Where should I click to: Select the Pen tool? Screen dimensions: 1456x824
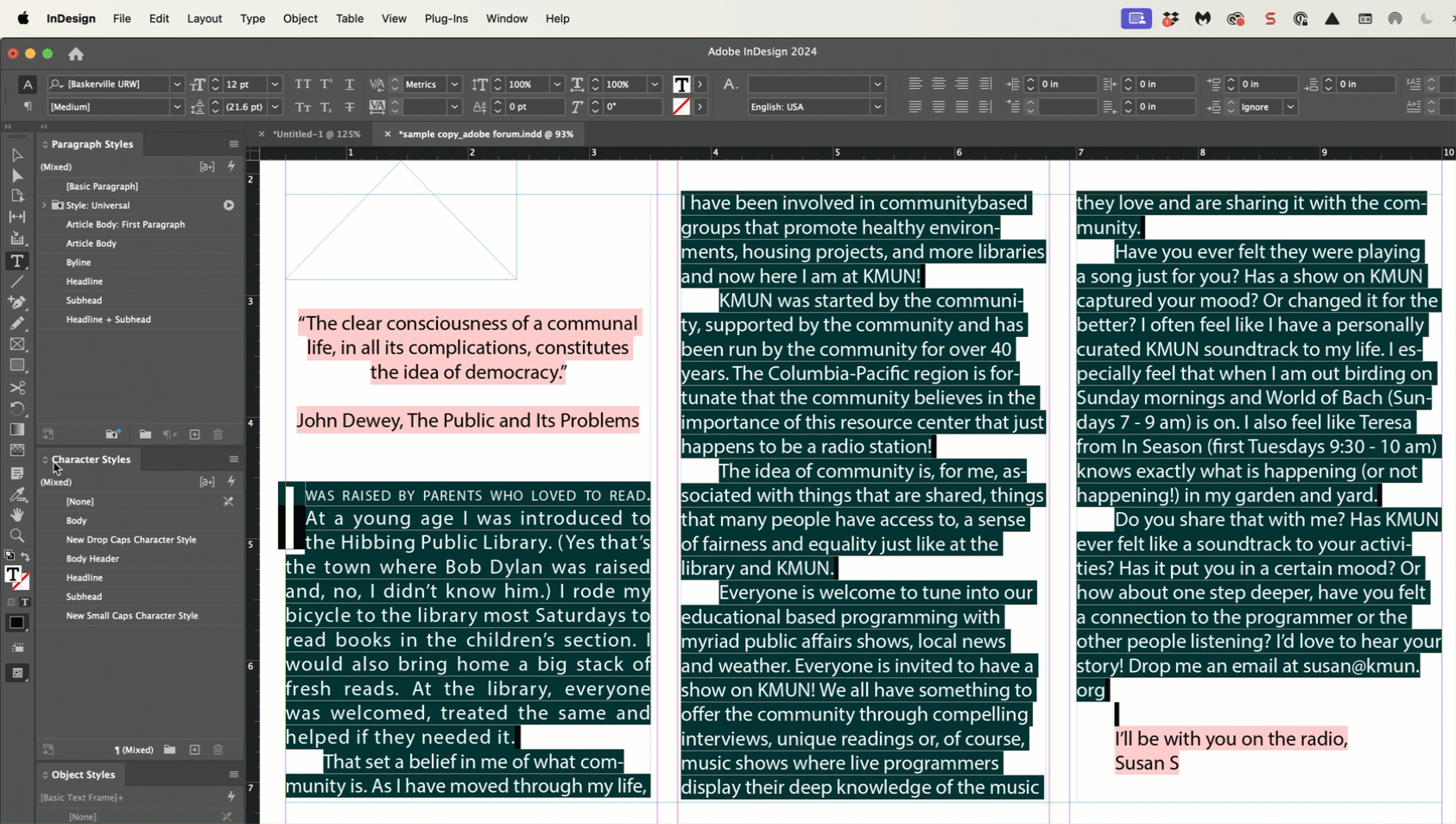[16, 302]
